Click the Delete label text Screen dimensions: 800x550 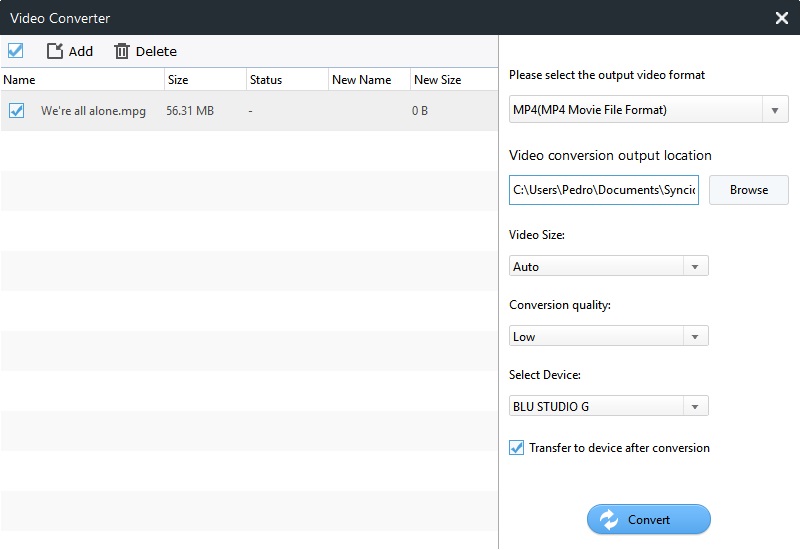156,52
